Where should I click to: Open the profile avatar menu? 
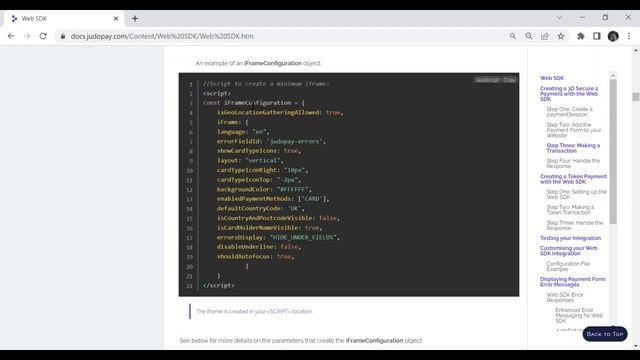613,36
